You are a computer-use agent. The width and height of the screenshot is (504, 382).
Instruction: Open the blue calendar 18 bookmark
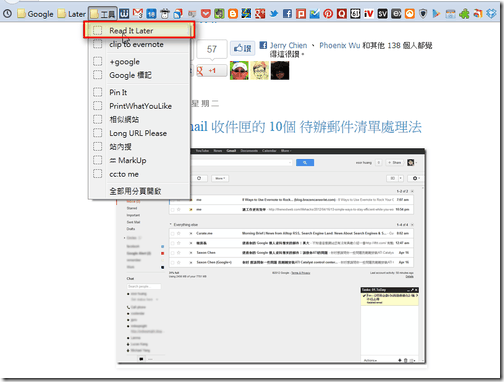point(151,14)
